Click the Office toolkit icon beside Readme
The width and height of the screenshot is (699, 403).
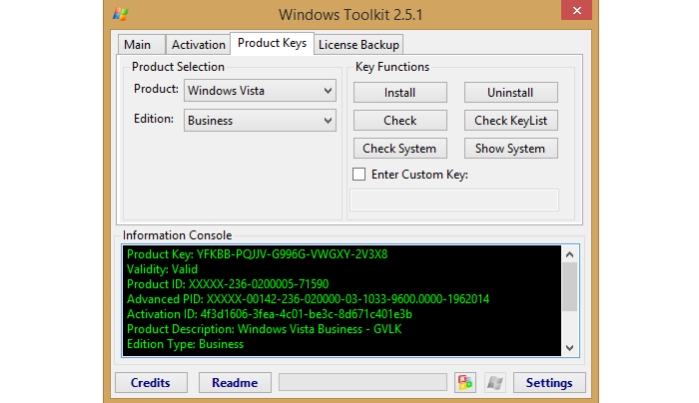tap(465, 382)
